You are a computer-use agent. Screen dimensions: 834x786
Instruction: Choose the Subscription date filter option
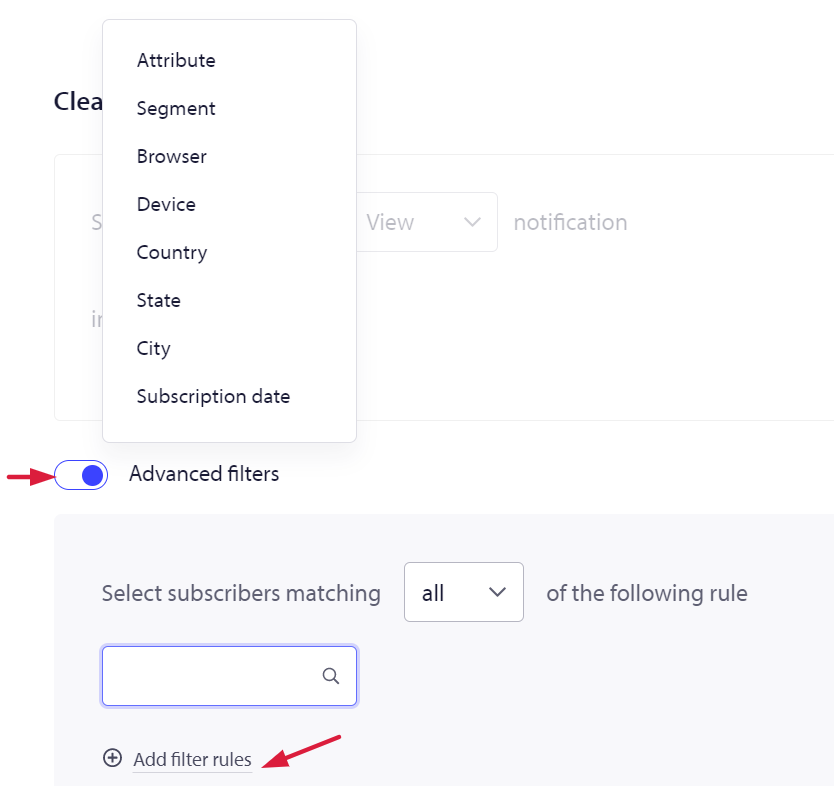(213, 396)
